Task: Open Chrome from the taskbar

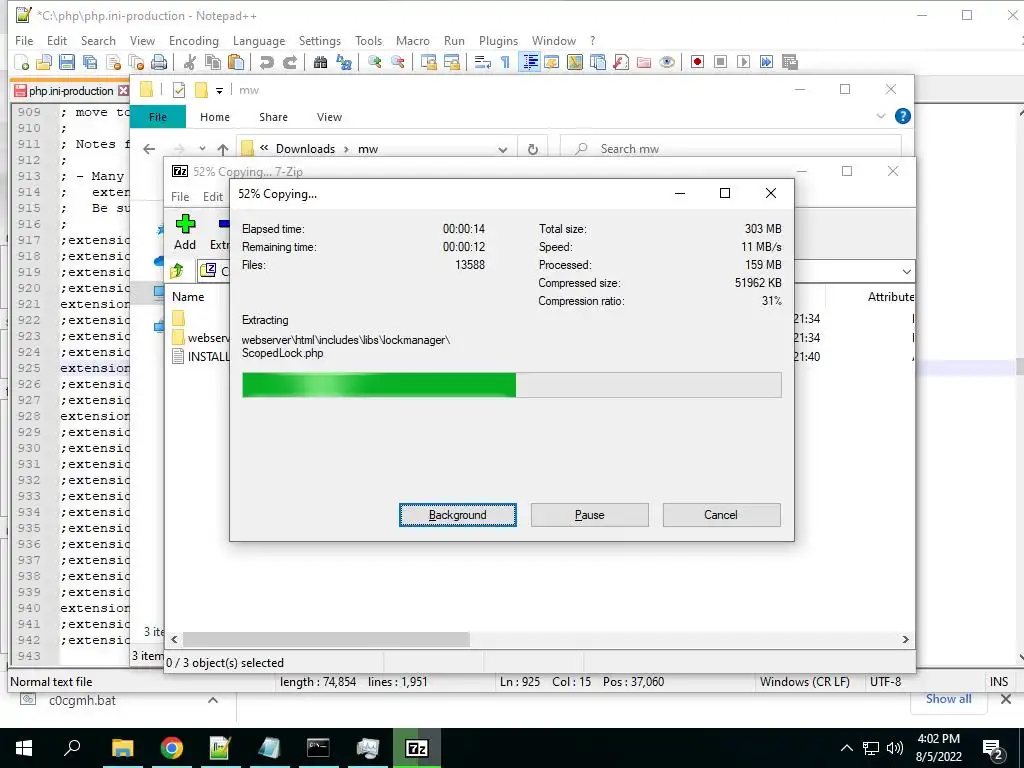Action: point(171,748)
